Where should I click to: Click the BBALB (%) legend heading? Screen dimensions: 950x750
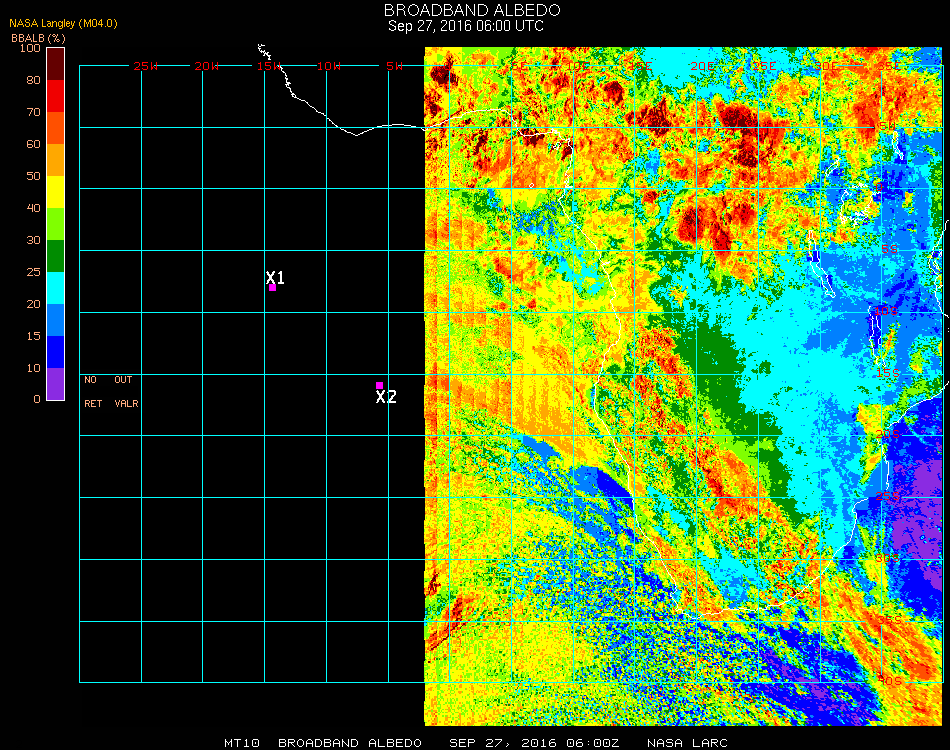tap(37, 38)
